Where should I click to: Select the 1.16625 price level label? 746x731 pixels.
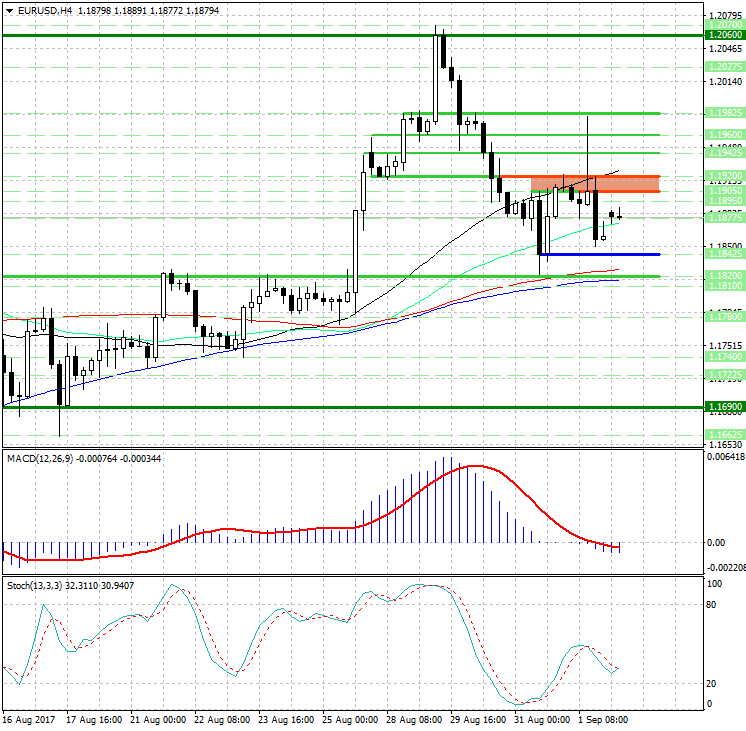(x=725, y=435)
